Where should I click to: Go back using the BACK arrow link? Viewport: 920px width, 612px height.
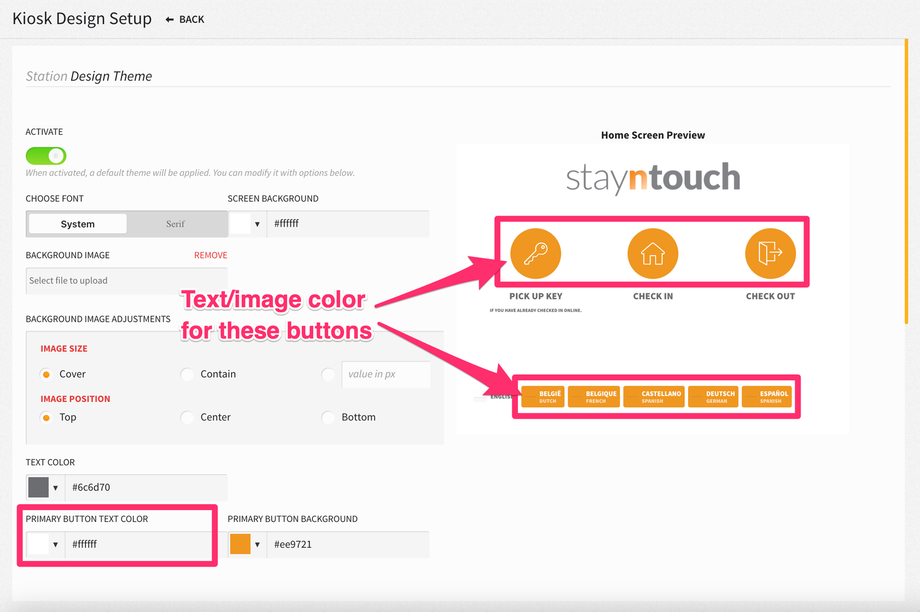pos(185,19)
